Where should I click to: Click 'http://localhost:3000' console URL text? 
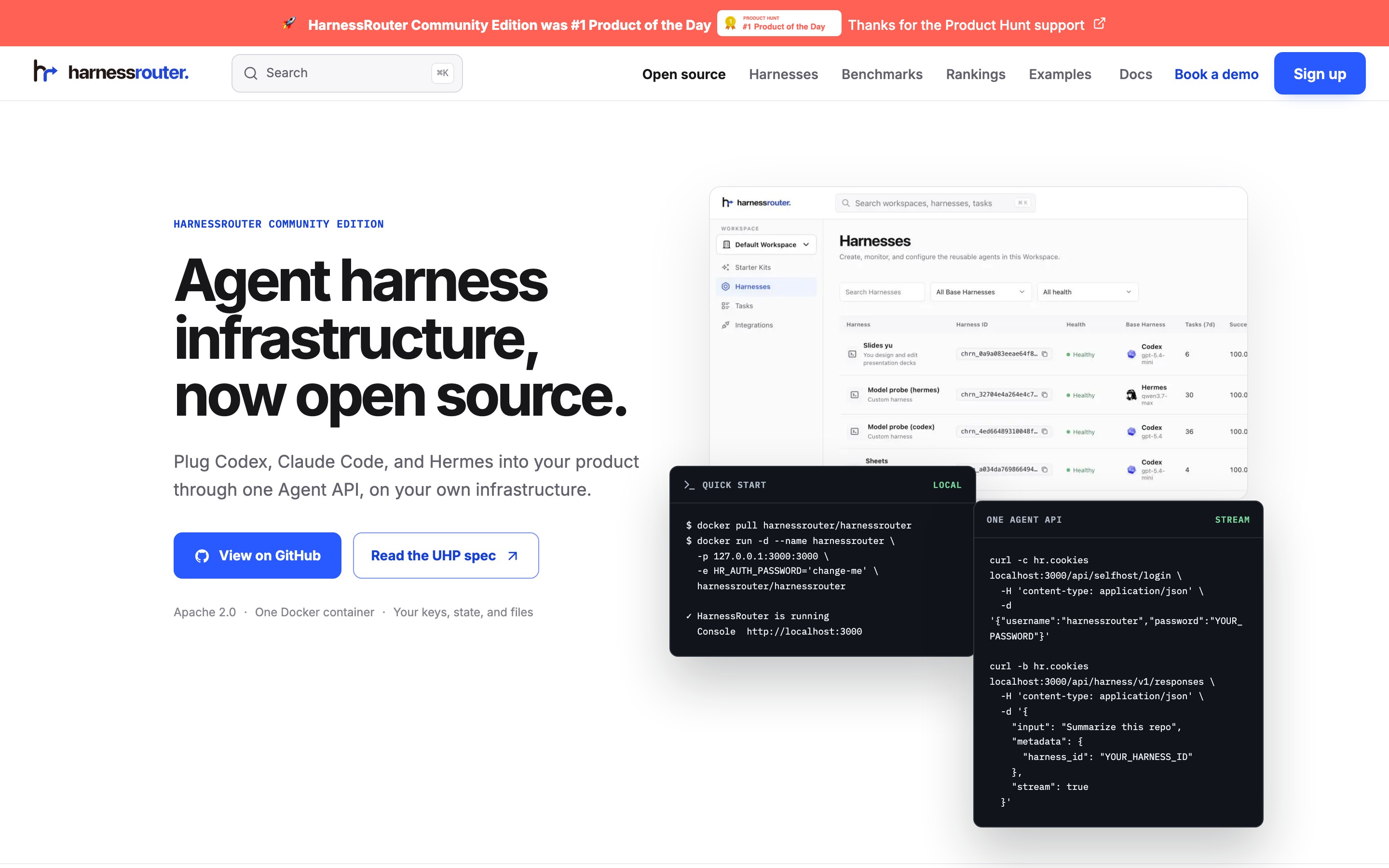click(804, 632)
